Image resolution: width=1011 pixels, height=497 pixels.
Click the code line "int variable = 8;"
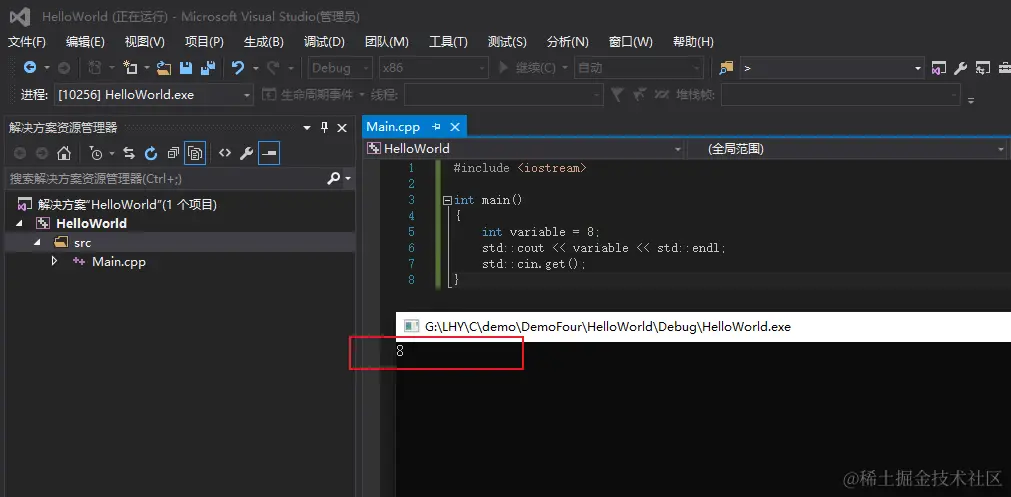point(541,232)
